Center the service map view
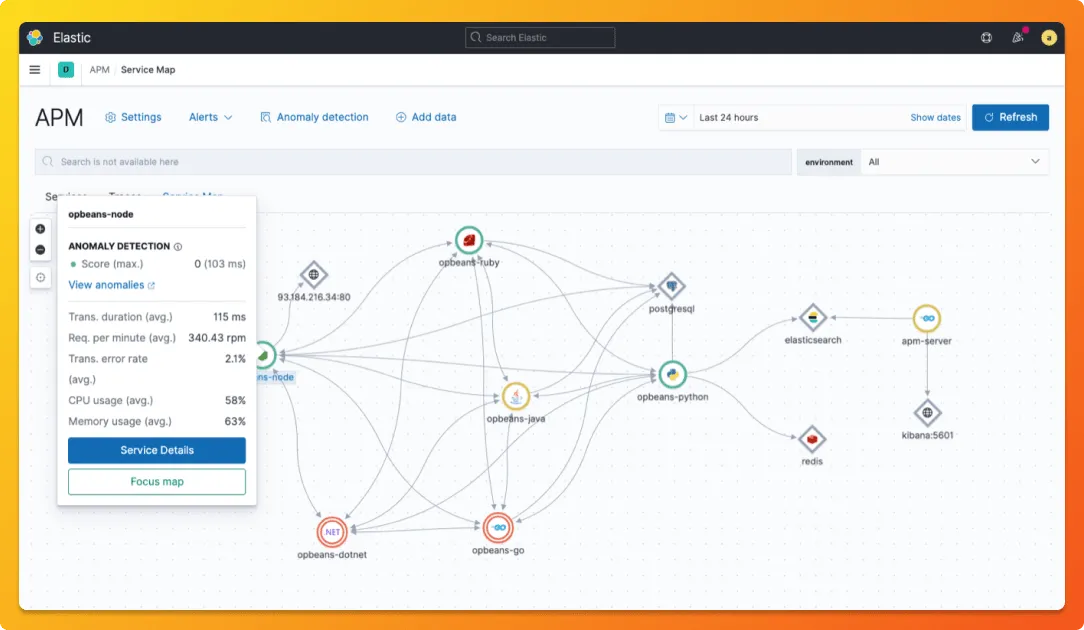 (x=40, y=277)
